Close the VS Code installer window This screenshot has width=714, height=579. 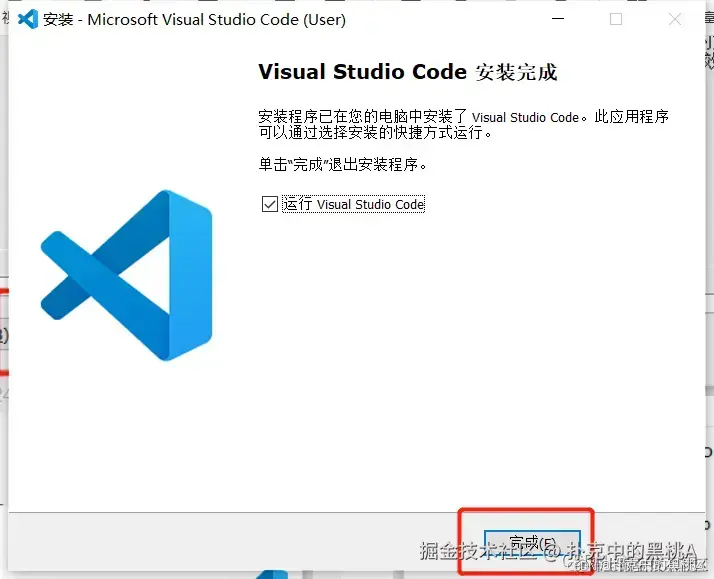pyautogui.click(x=675, y=19)
